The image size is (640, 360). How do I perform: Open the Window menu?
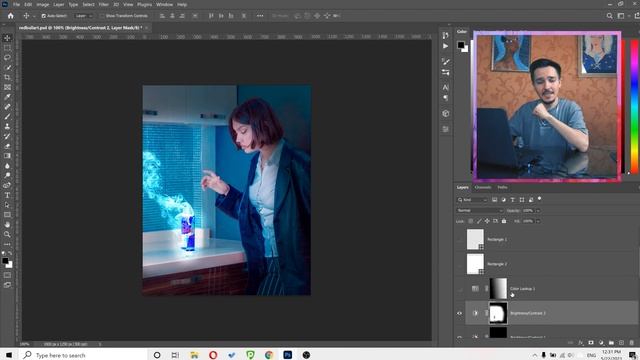pos(164,4)
